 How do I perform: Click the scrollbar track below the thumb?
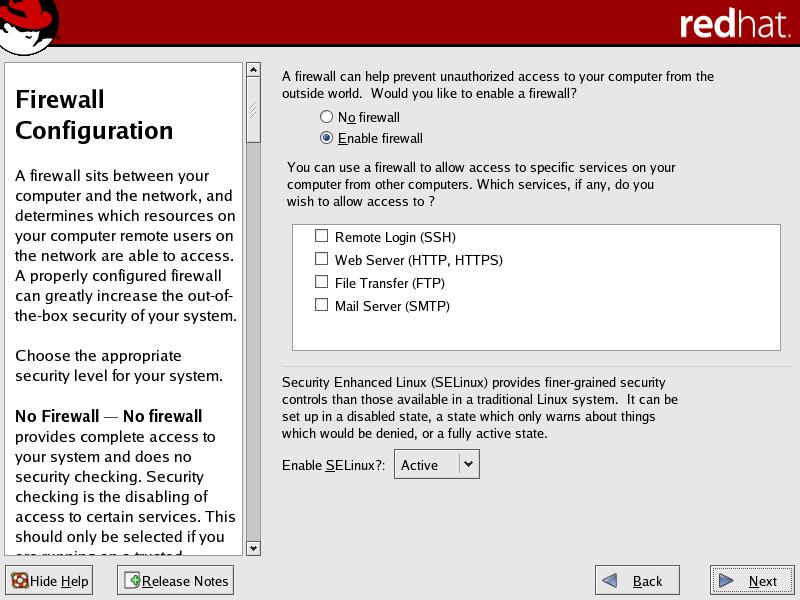pos(253,350)
